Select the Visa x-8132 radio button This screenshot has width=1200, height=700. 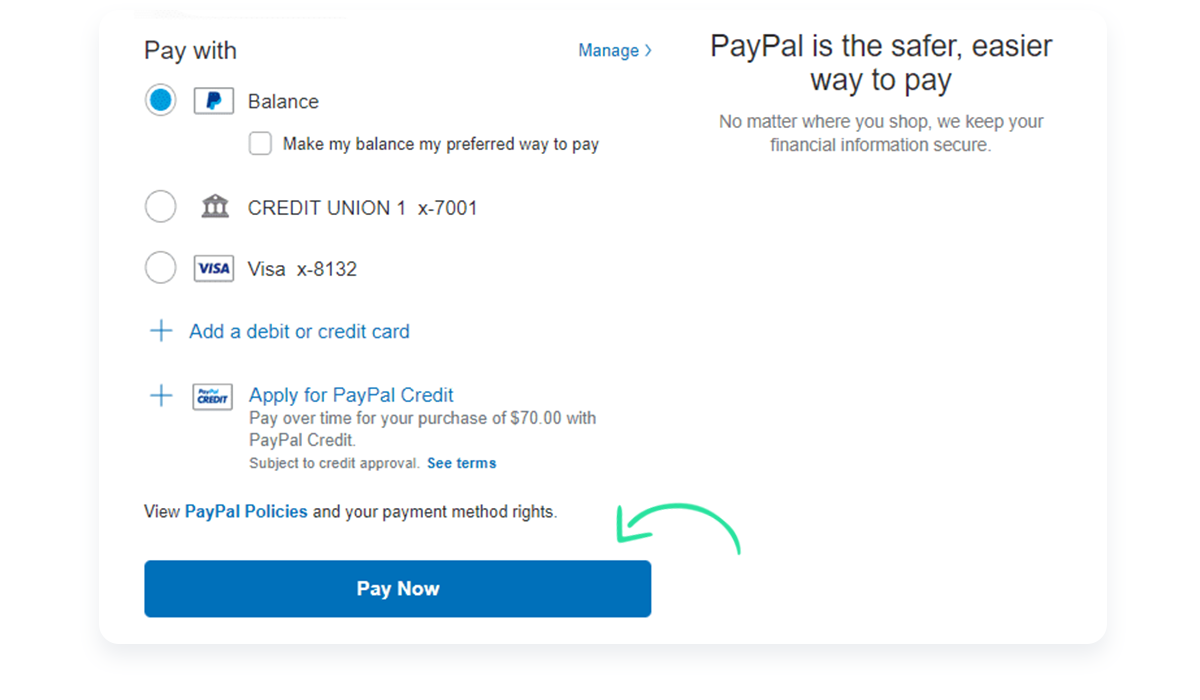coord(161,268)
